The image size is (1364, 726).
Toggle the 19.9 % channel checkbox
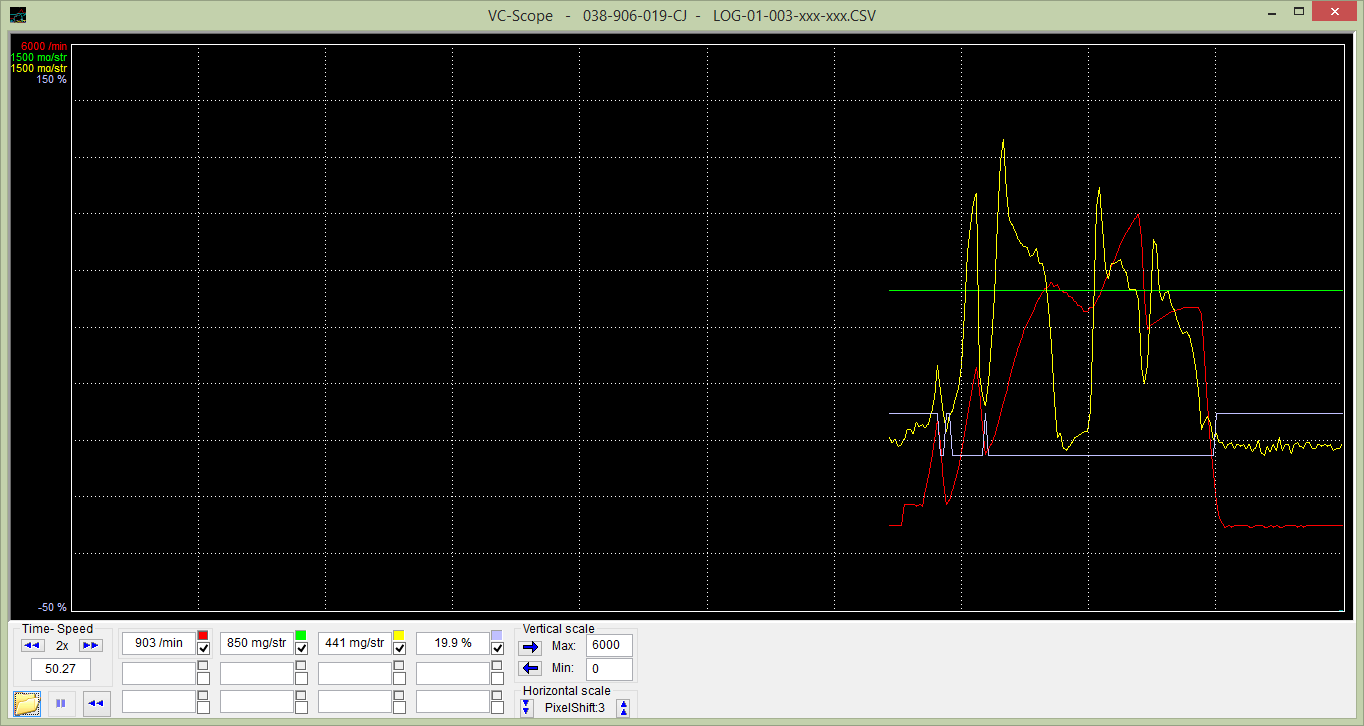497,649
